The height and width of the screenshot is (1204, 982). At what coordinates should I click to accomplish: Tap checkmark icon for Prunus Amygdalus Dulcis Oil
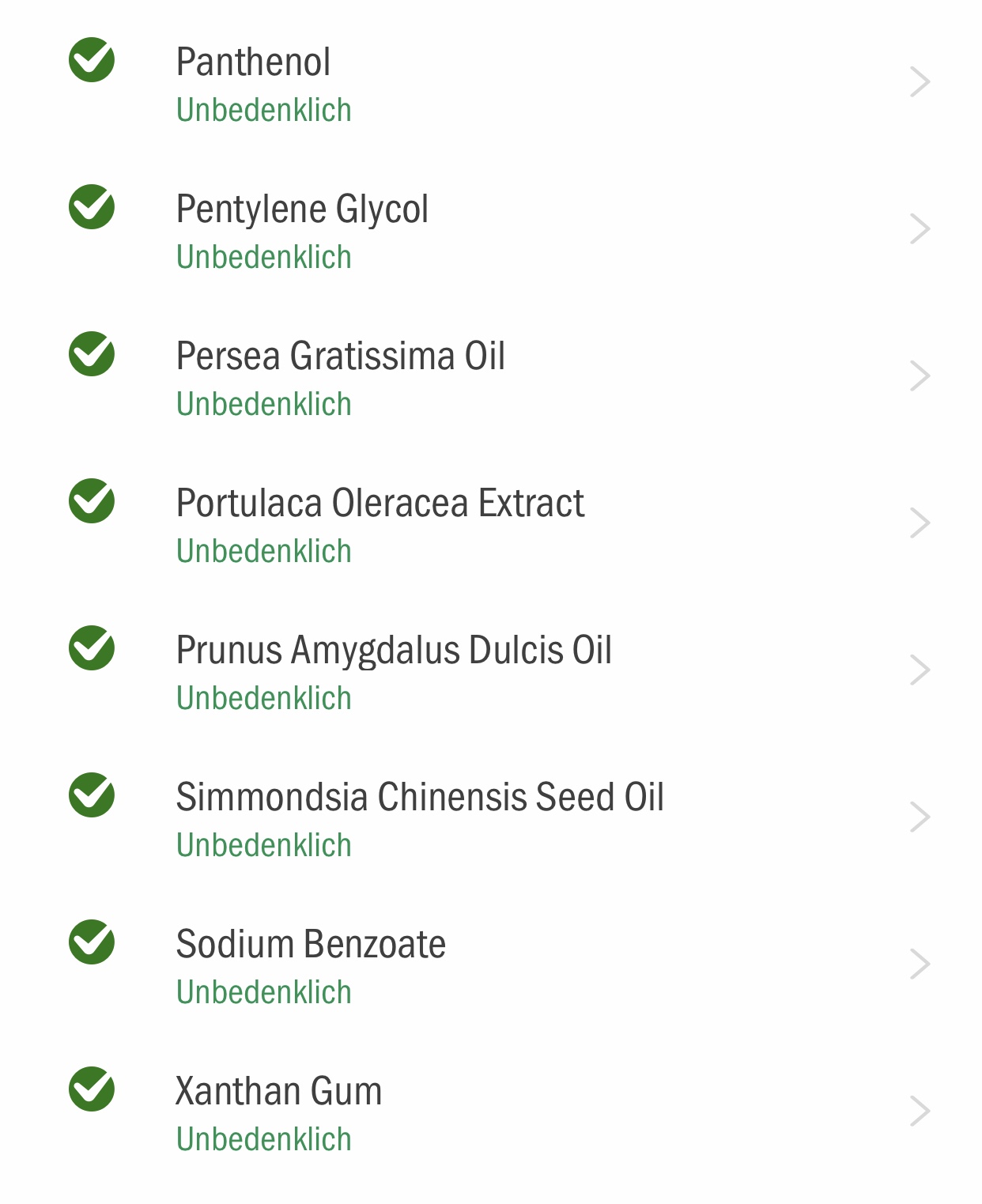click(92, 648)
